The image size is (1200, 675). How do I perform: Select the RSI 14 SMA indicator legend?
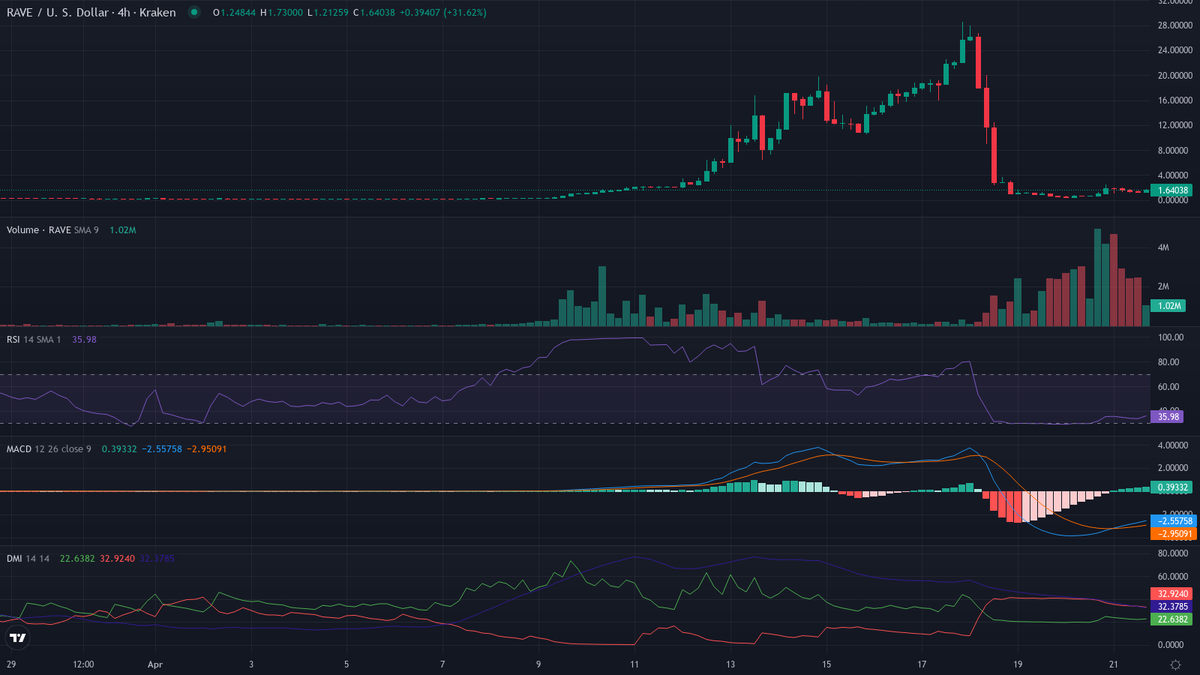click(34, 339)
